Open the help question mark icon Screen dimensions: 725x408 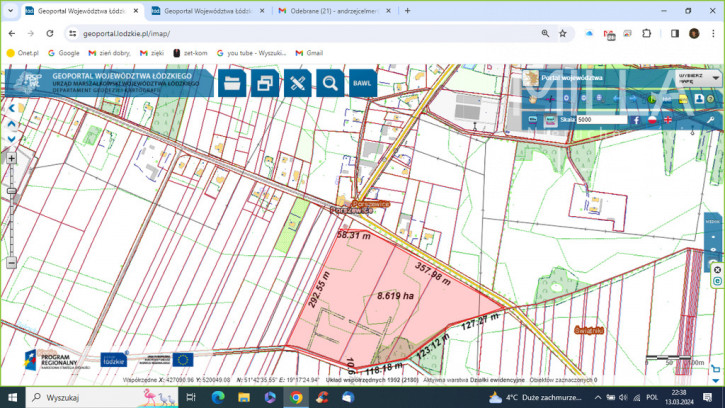711,99
